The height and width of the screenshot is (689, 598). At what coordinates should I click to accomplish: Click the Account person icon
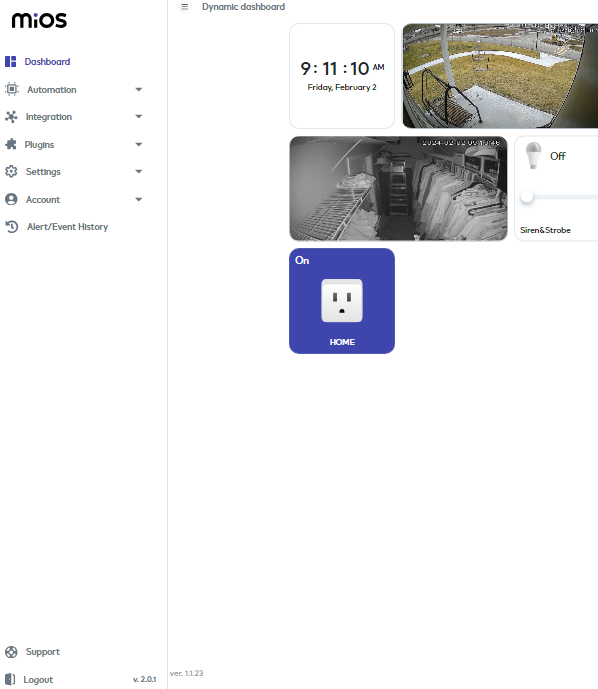(x=11, y=199)
